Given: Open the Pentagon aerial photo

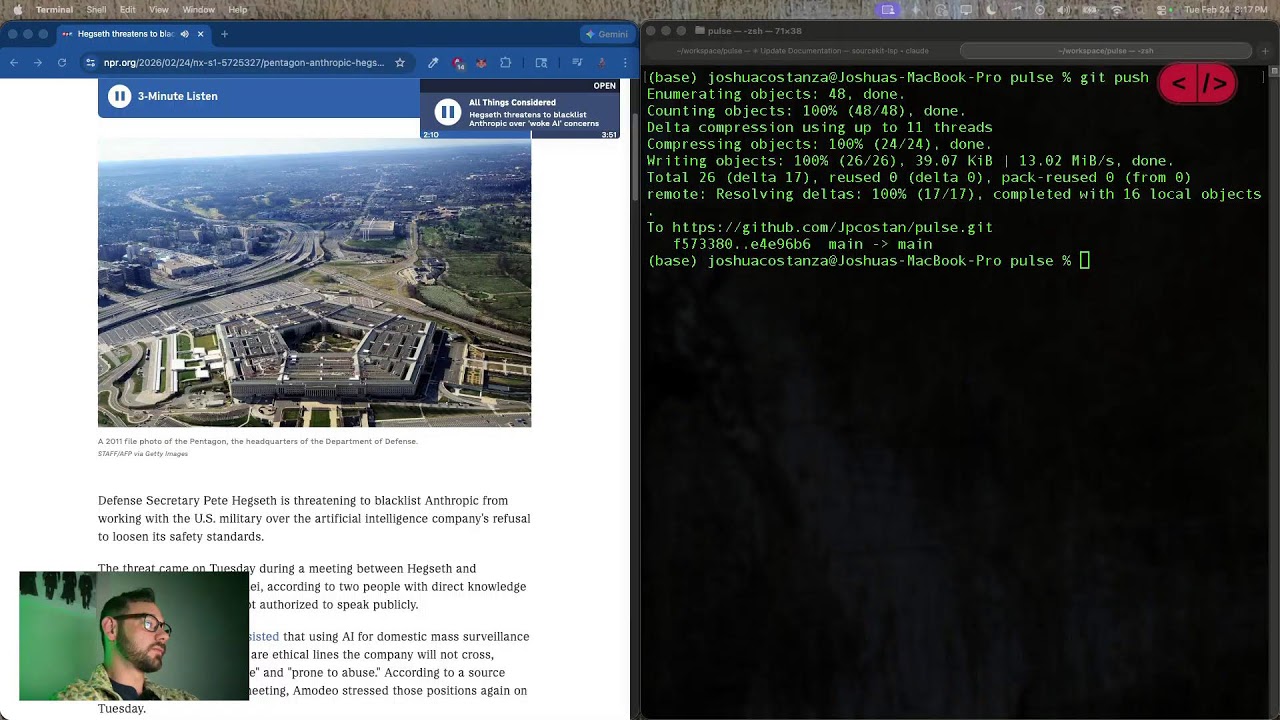Looking at the screenshot, I should click(314, 283).
